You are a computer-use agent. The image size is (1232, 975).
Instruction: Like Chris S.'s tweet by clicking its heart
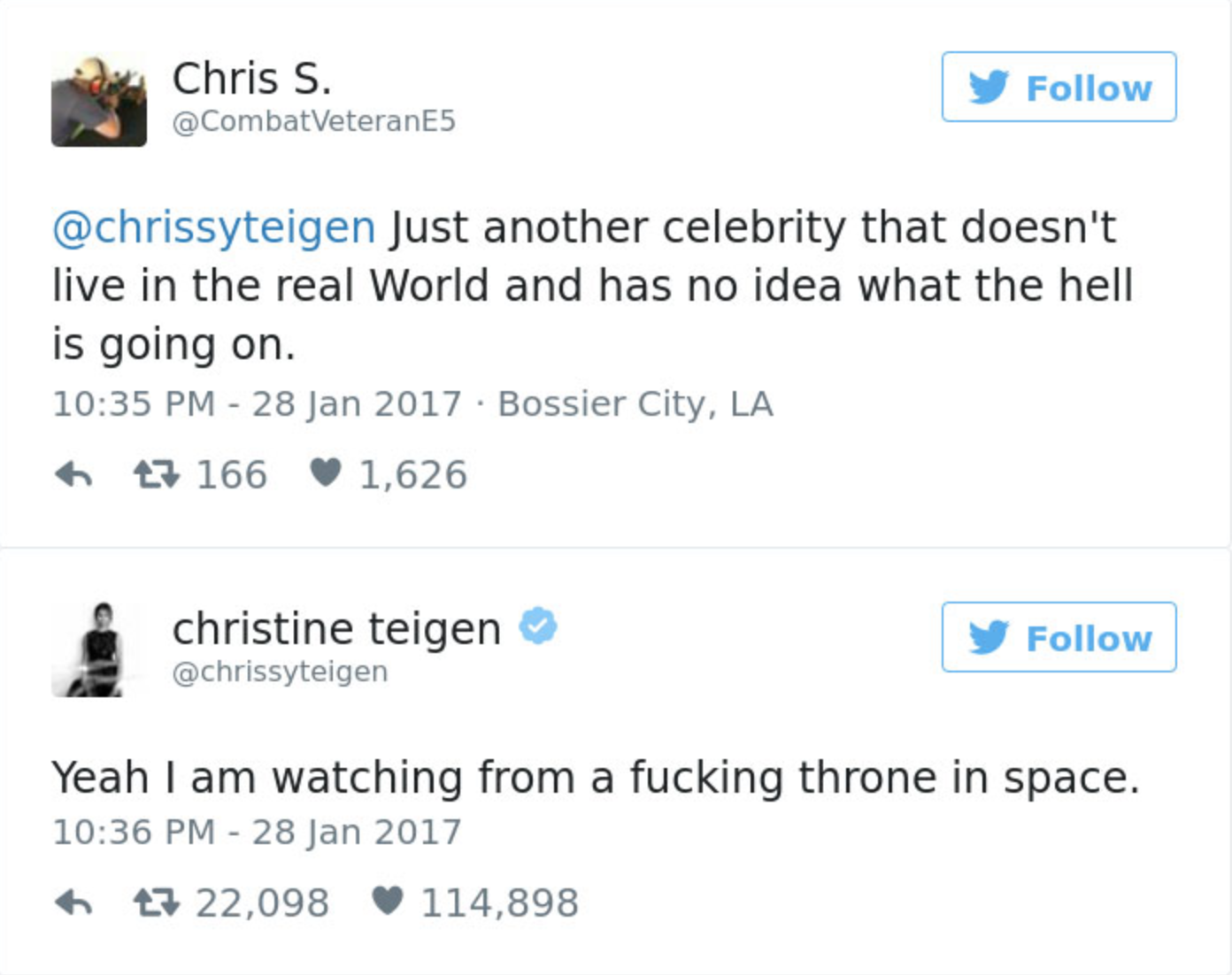(x=327, y=474)
